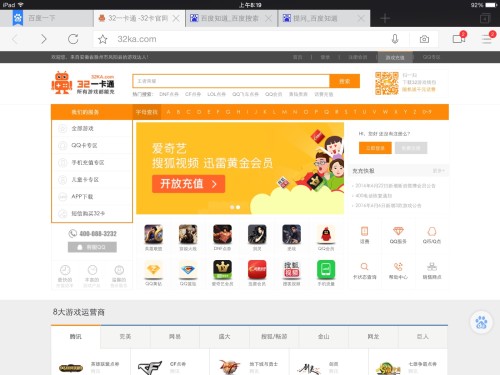Open the tabs overview icon with red badge
Screen dimensions: 500x375
[x=459, y=38]
